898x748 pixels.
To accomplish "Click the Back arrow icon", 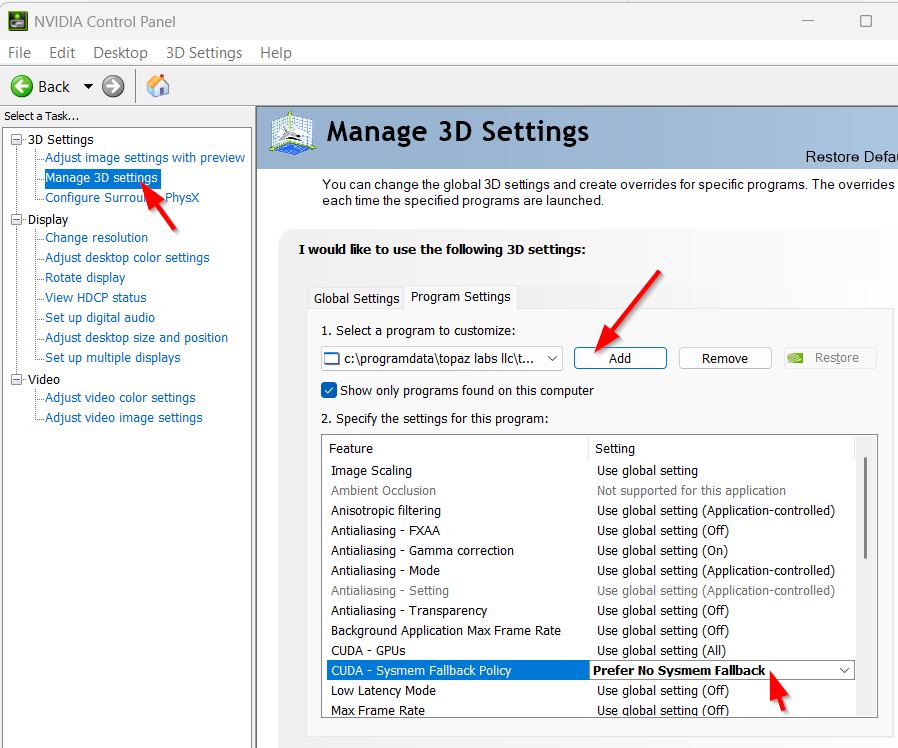I will [x=23, y=86].
